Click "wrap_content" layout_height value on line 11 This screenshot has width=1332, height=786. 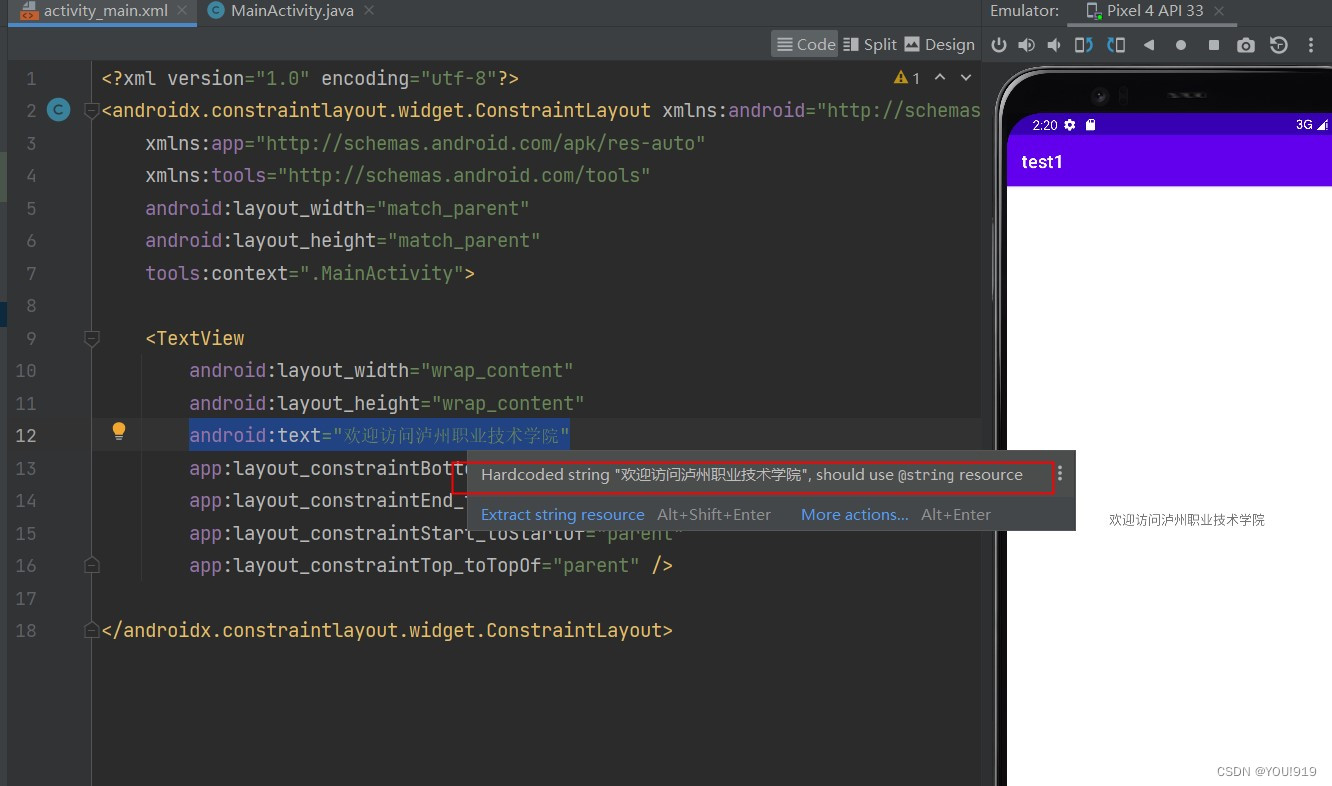tap(507, 404)
